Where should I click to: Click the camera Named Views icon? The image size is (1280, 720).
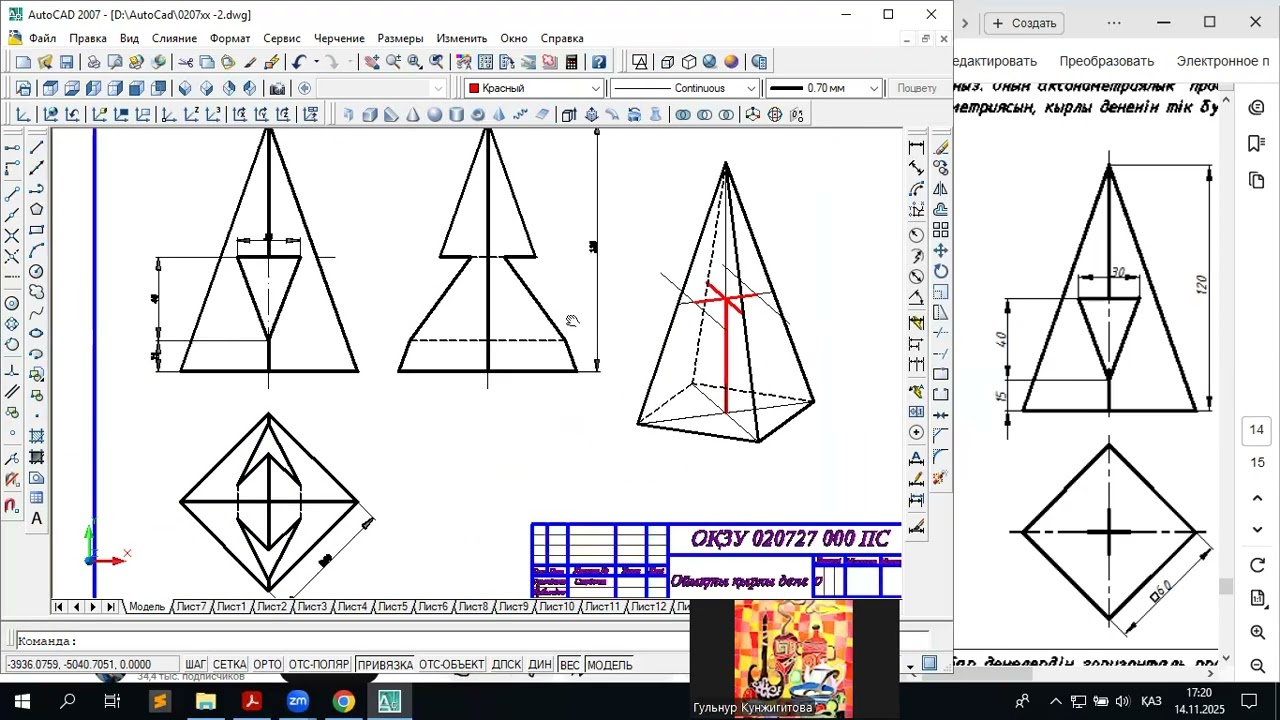pyautogui.click(x=277, y=88)
